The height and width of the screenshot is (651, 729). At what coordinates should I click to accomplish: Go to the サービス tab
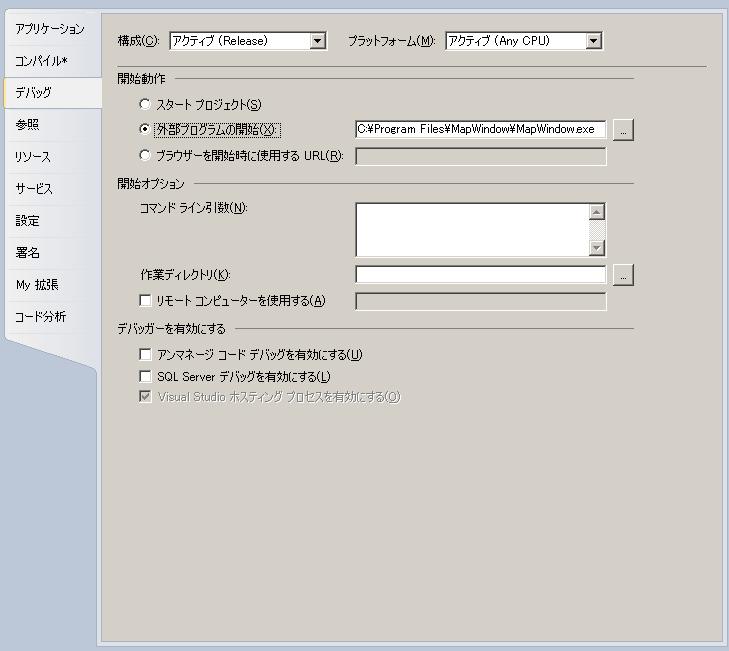click(33, 189)
